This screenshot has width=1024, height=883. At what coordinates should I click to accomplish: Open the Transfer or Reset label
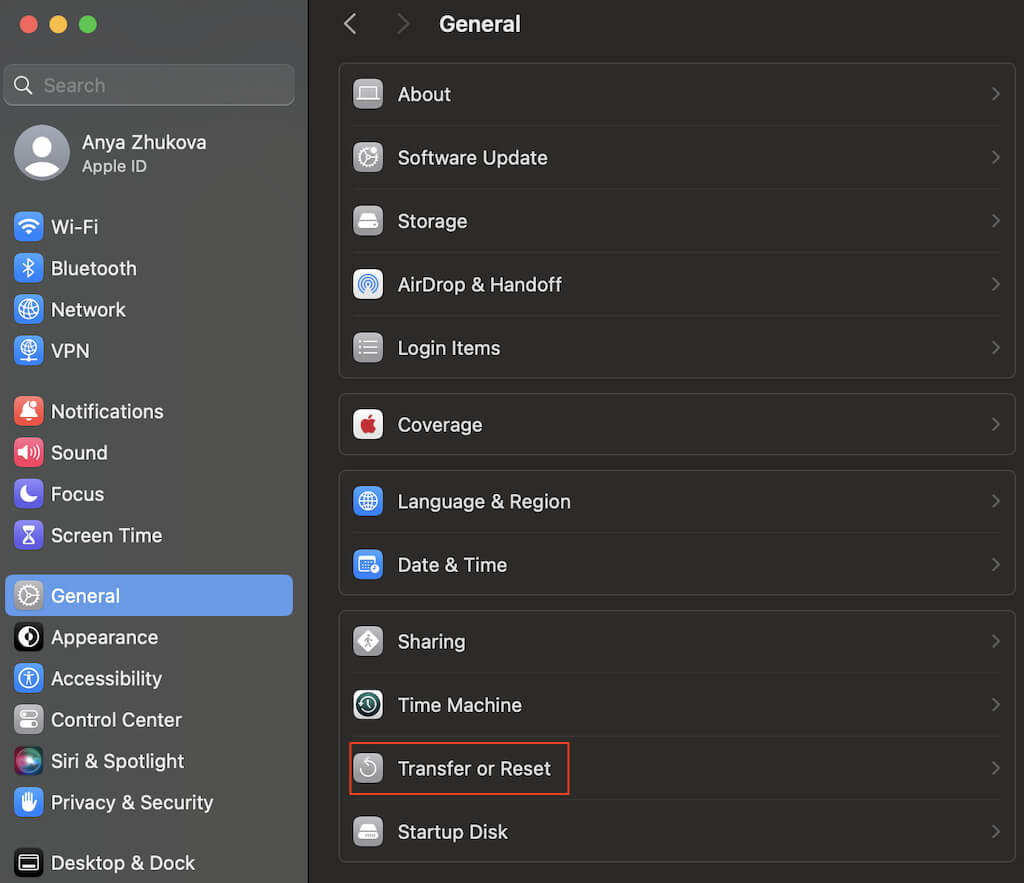point(474,769)
